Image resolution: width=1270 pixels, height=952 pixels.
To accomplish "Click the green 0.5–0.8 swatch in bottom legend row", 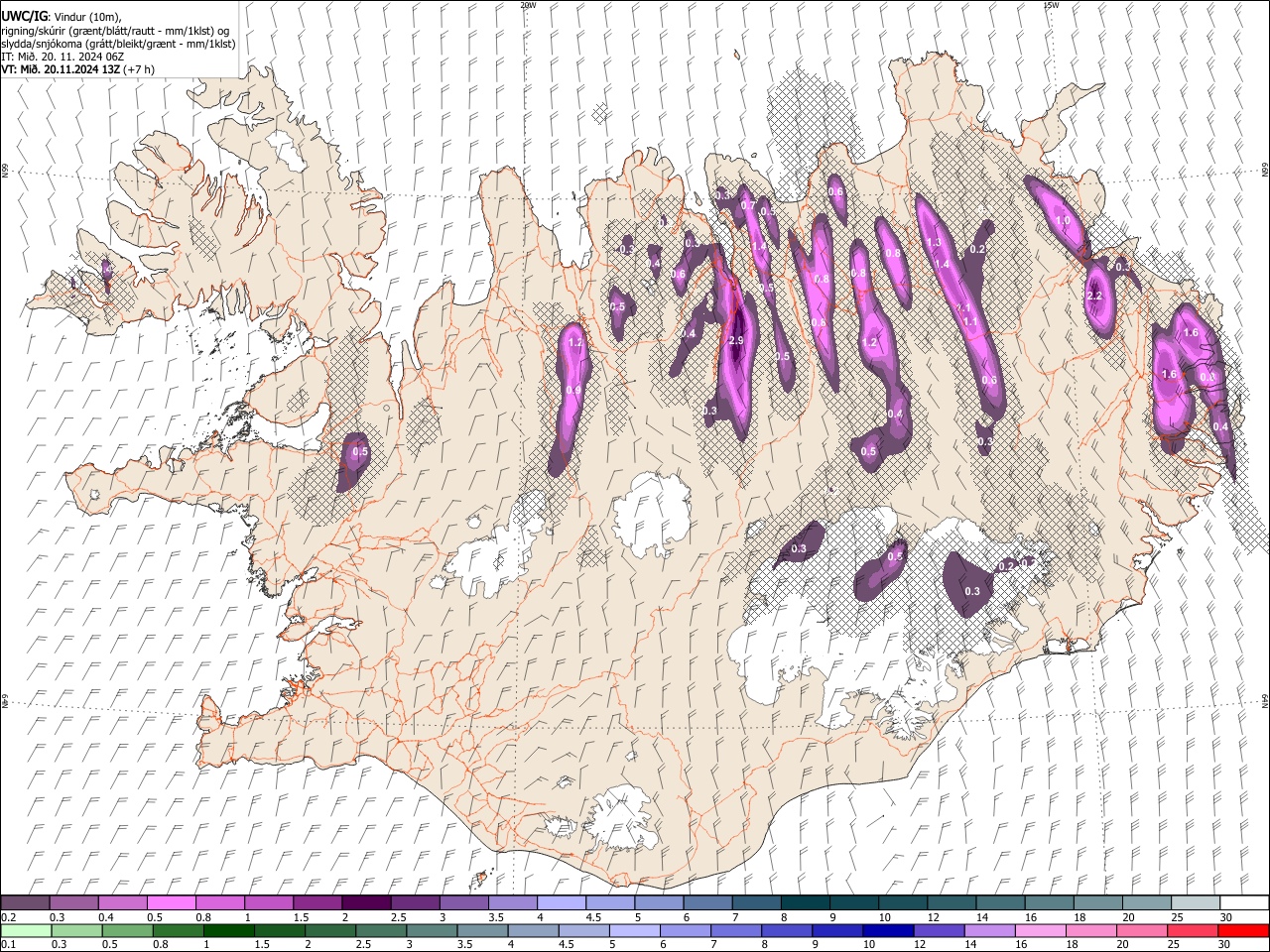I will click(128, 931).
